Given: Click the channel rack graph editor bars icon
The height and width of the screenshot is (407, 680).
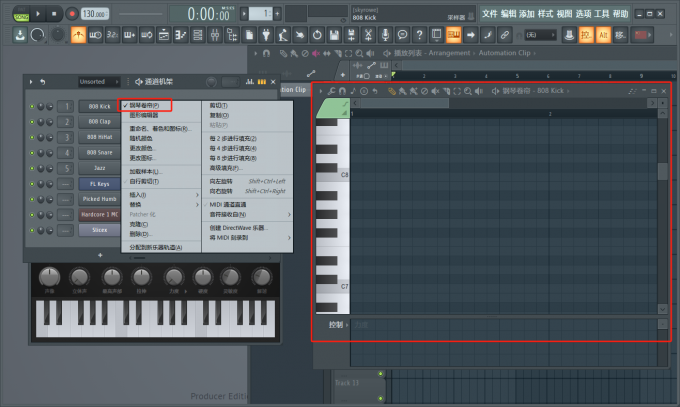Looking at the screenshot, I should (250, 82).
